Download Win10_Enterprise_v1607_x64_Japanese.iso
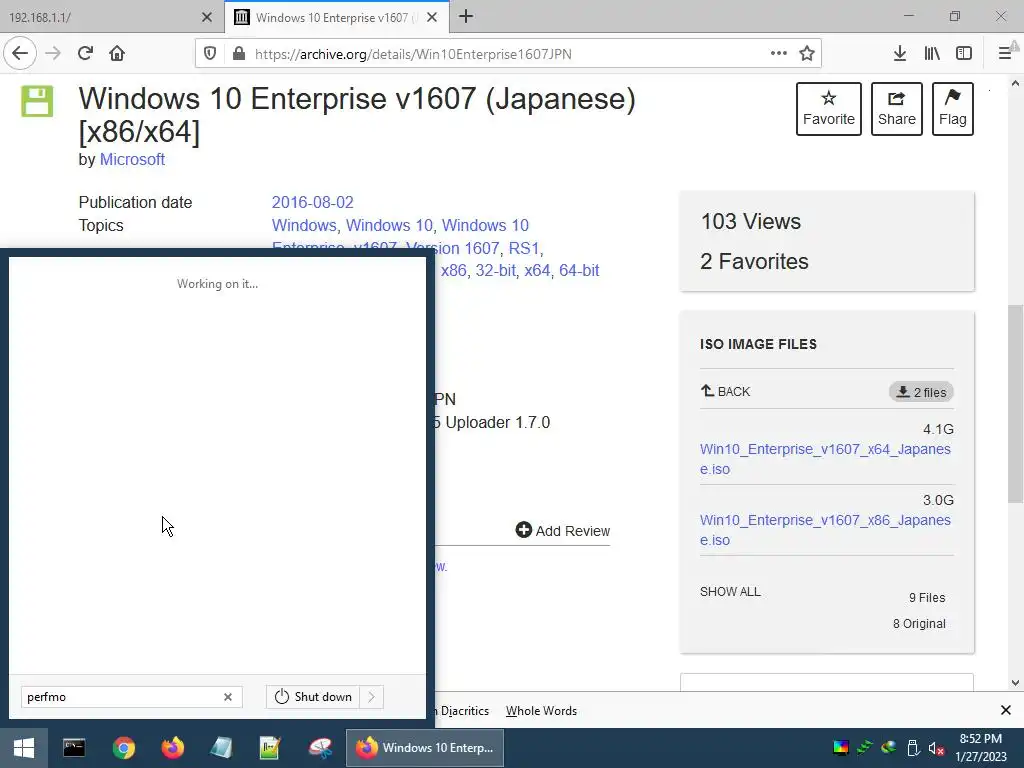Image resolution: width=1024 pixels, height=768 pixels. tap(825, 459)
